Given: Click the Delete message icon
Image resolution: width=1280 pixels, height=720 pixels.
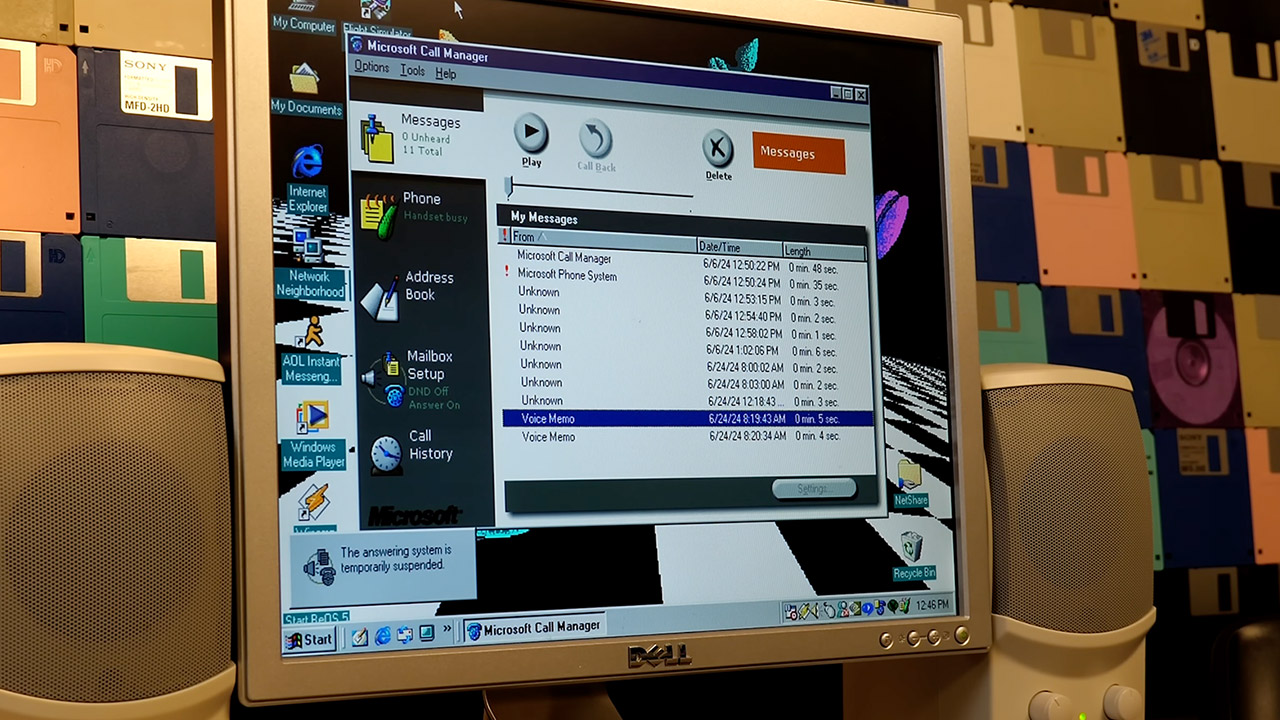Looking at the screenshot, I should coord(717,150).
